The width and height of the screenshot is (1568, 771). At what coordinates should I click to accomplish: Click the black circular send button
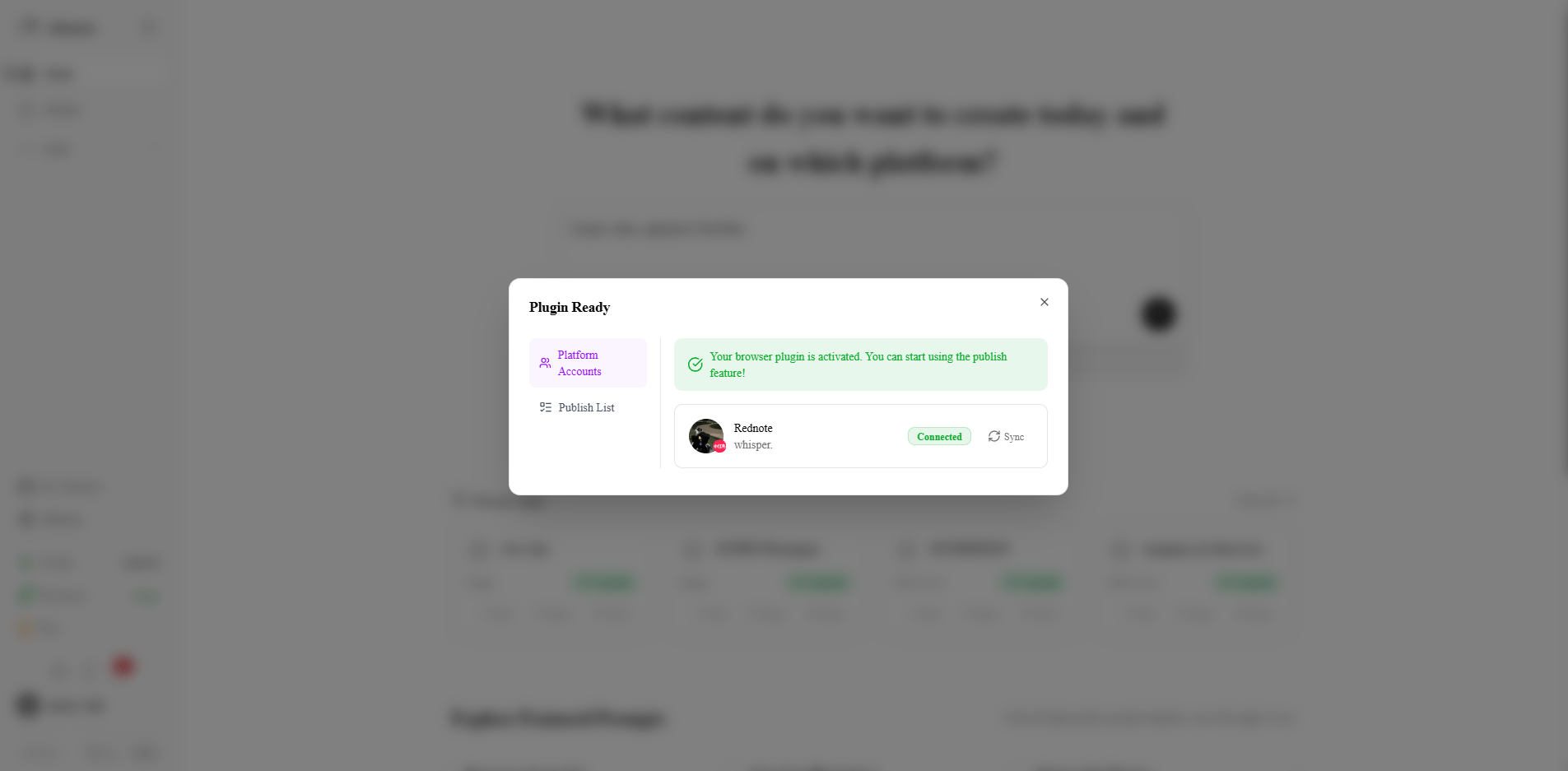coord(1156,314)
